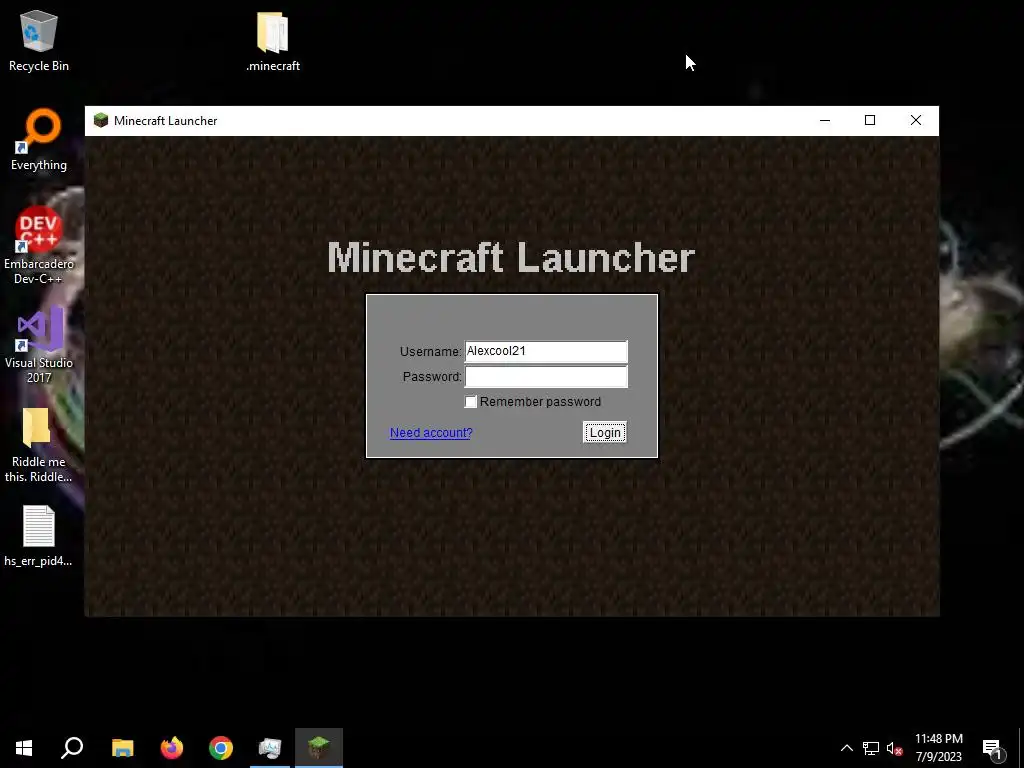The width and height of the screenshot is (1024, 768).
Task: Open the notification center icon
Action: [993, 748]
